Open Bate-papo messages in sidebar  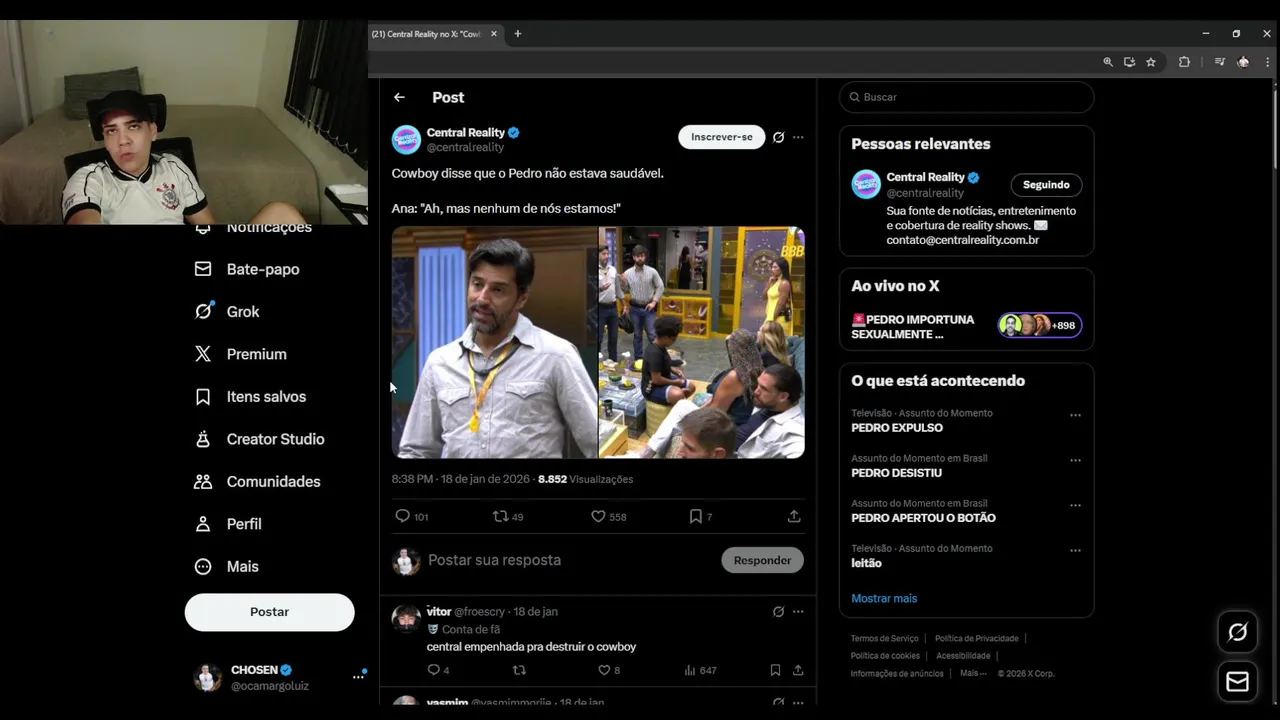pos(247,269)
